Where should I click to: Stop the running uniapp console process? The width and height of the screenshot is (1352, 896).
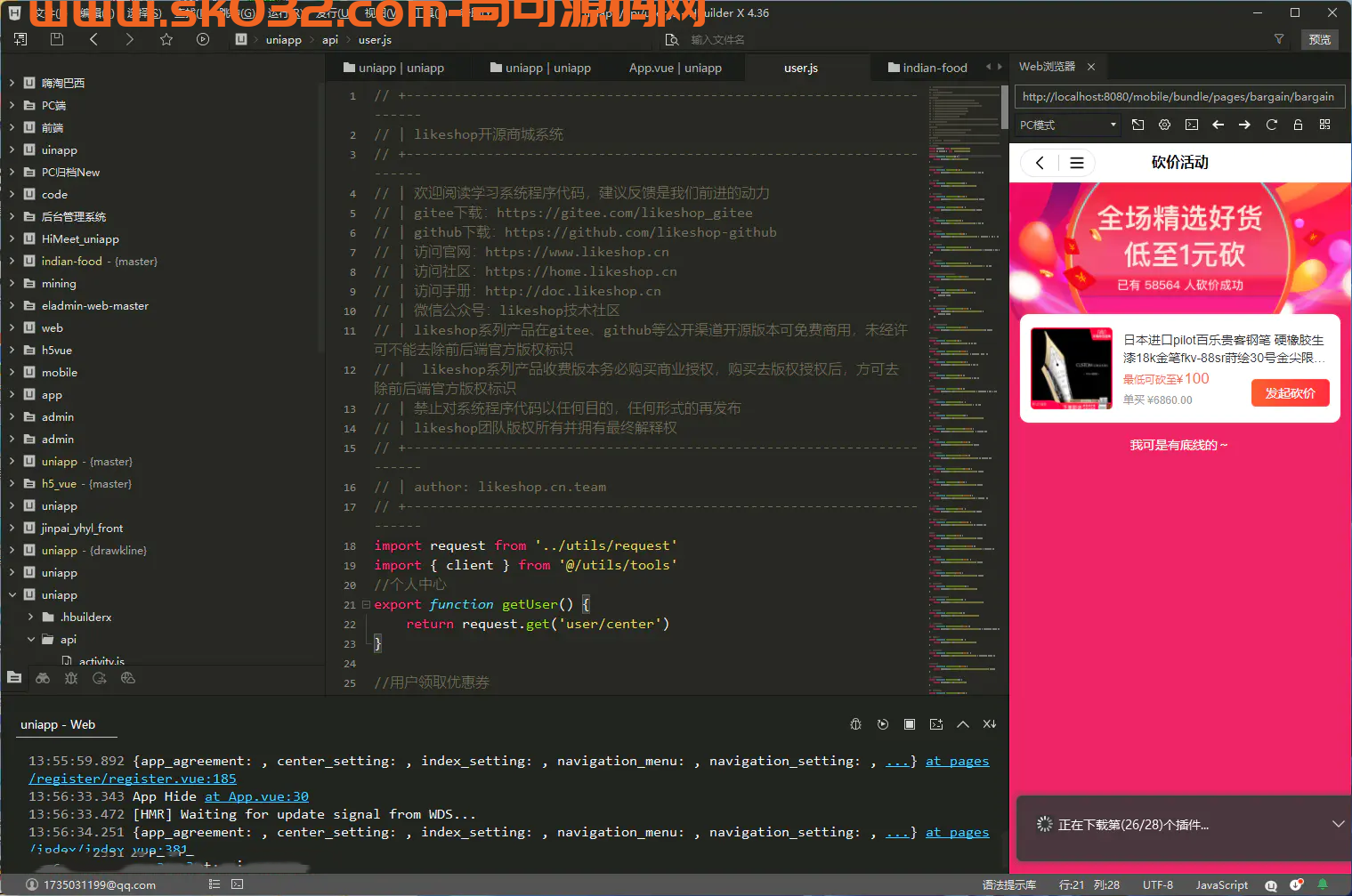coord(910,724)
